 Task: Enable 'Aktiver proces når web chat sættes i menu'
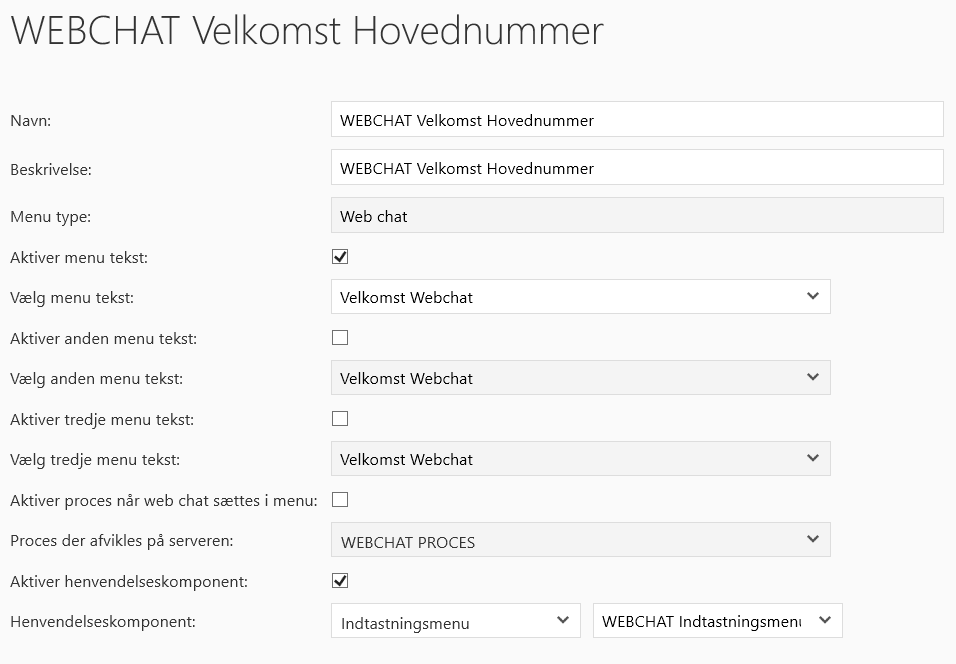340,500
